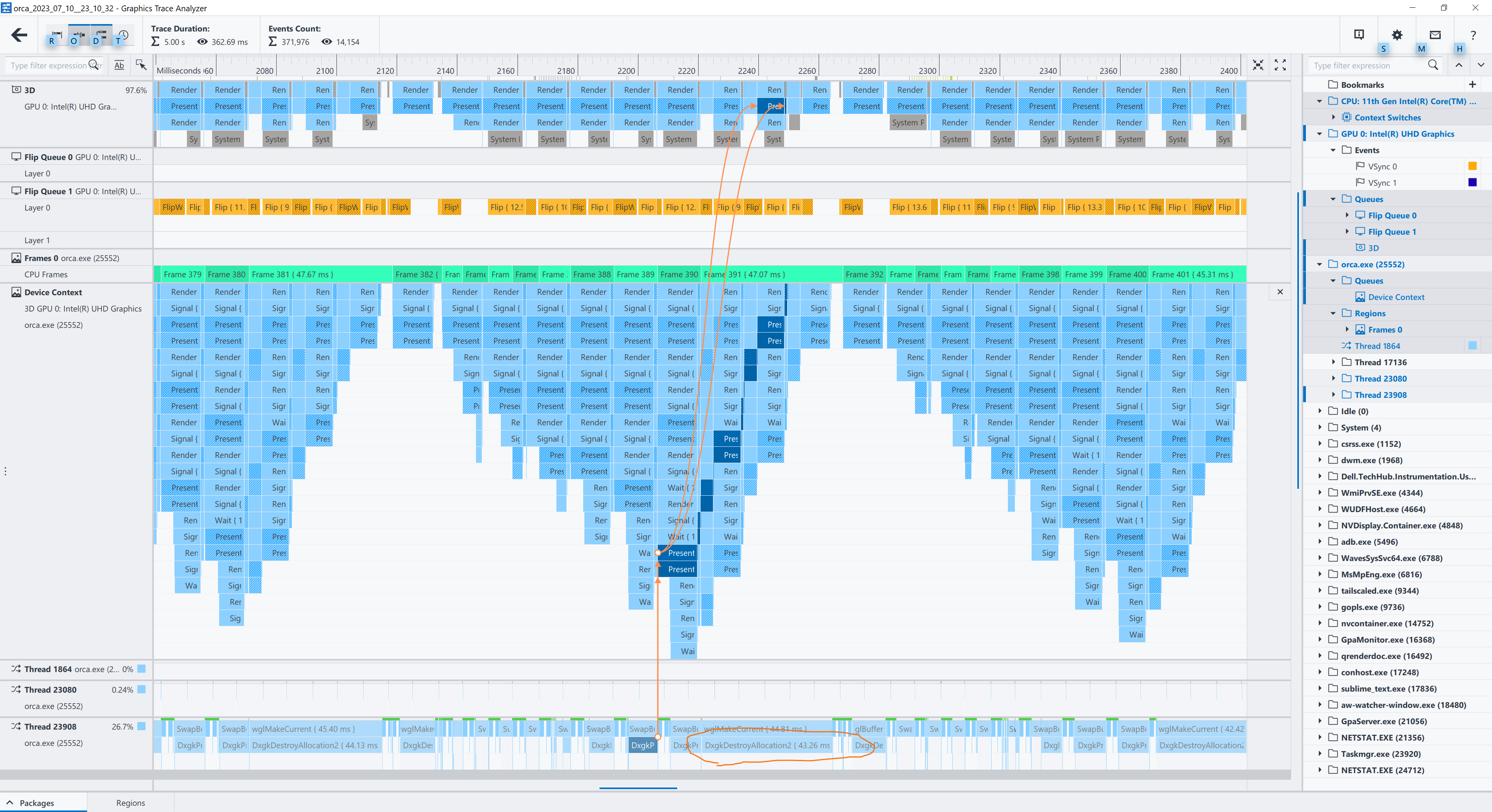Open the settings gear
The width and height of the screenshot is (1492, 812).
point(1396,35)
